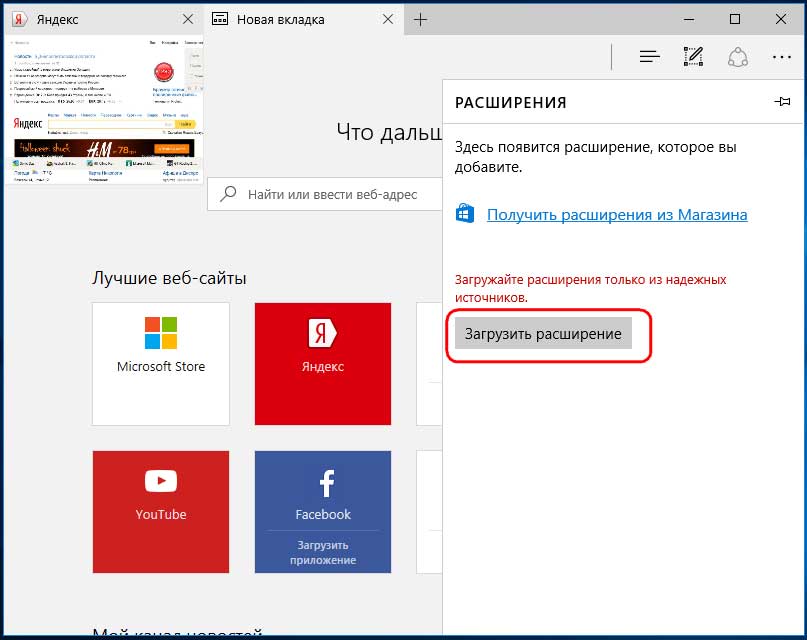807x640 pixels.
Task: Open the YouTube tile
Action: point(161,512)
